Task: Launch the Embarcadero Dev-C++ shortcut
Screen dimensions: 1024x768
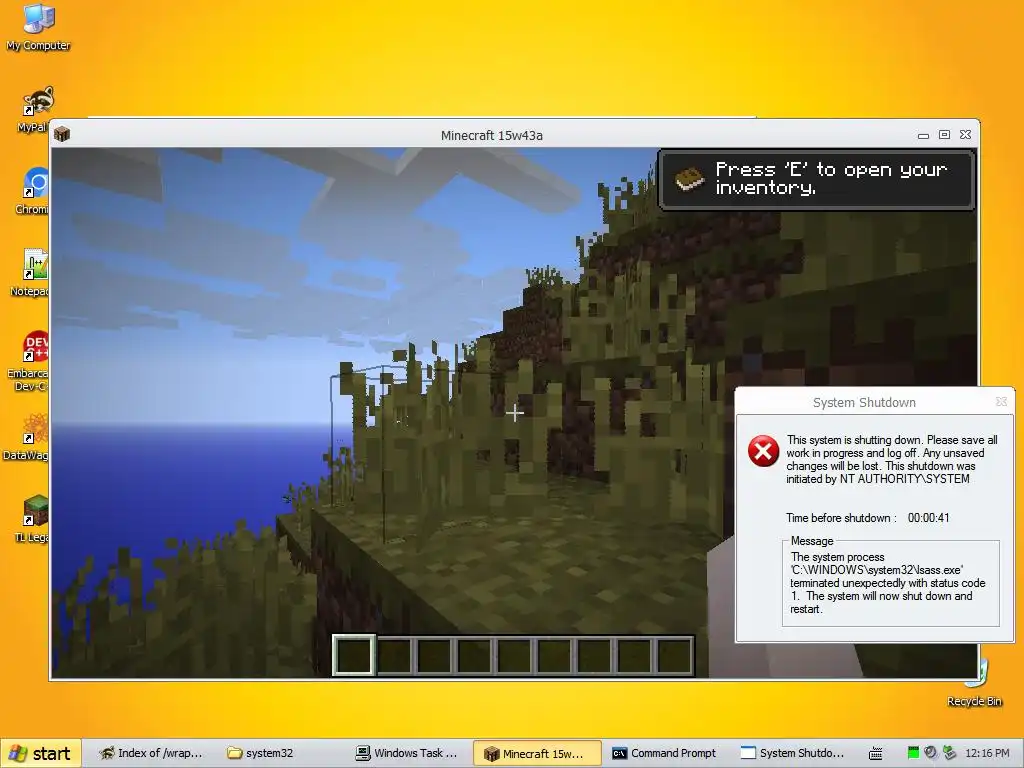Action: coord(28,361)
